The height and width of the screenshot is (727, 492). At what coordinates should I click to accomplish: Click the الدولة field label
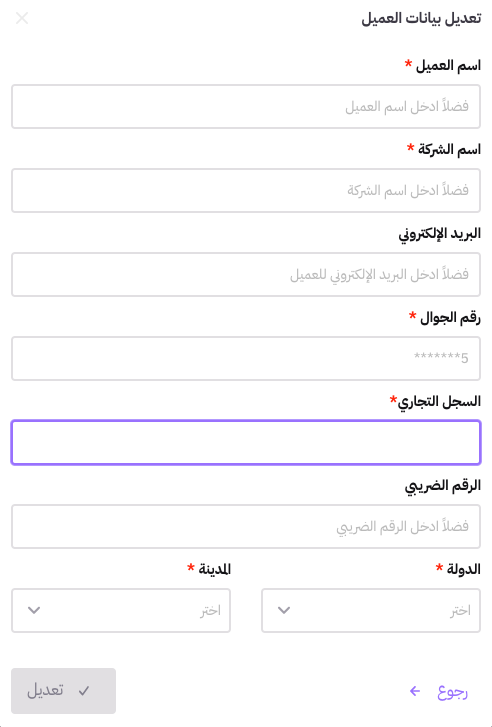coord(464,569)
